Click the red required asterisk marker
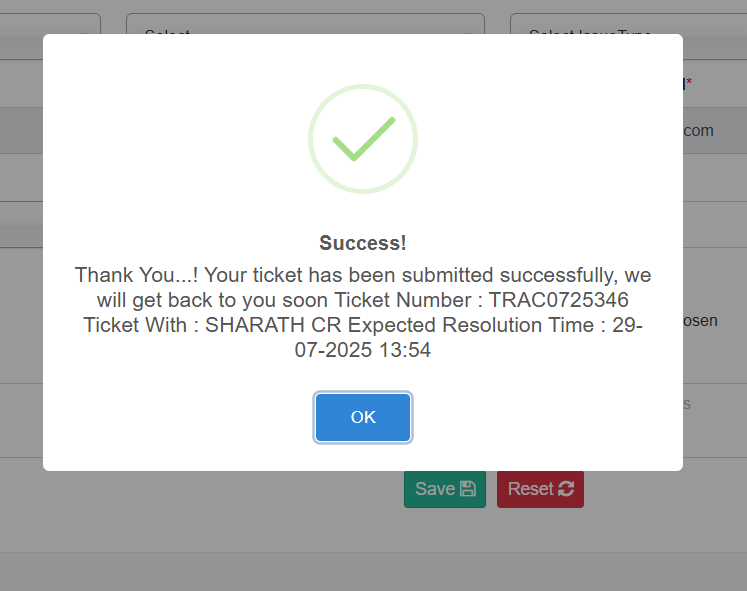This screenshot has height=591, width=747. pos(689,84)
